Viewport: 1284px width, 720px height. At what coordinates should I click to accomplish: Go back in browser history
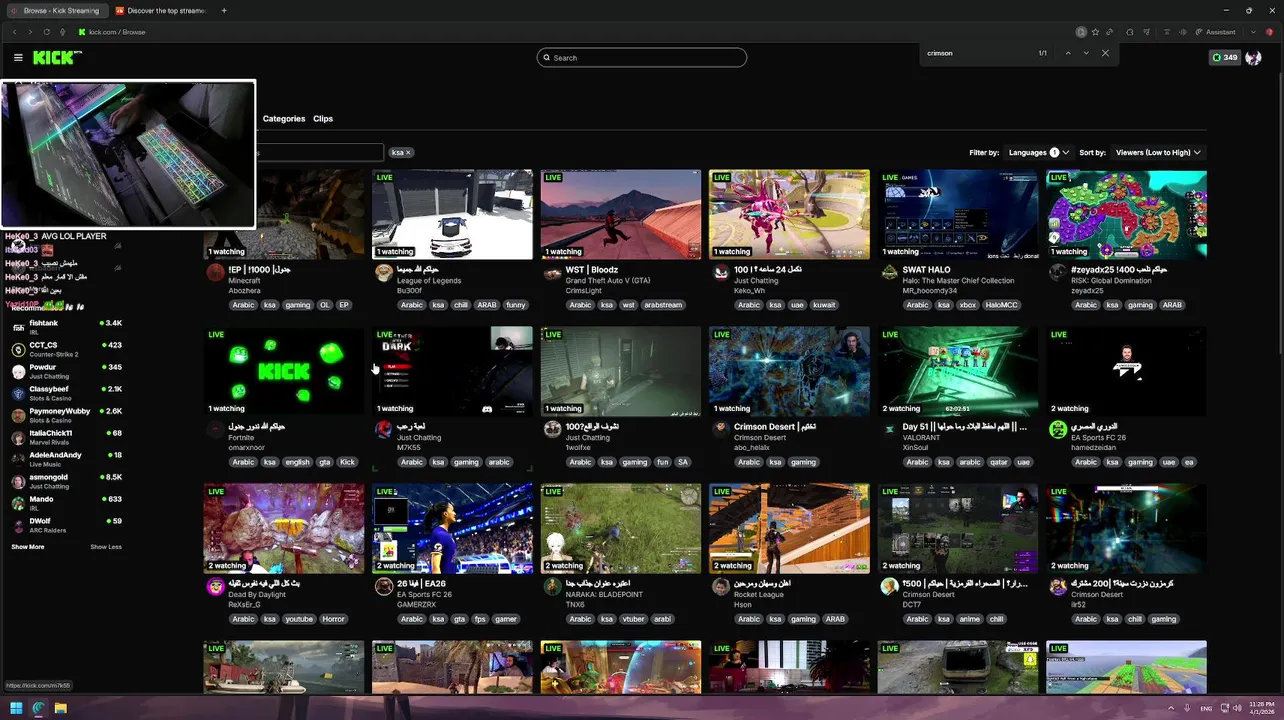14,32
